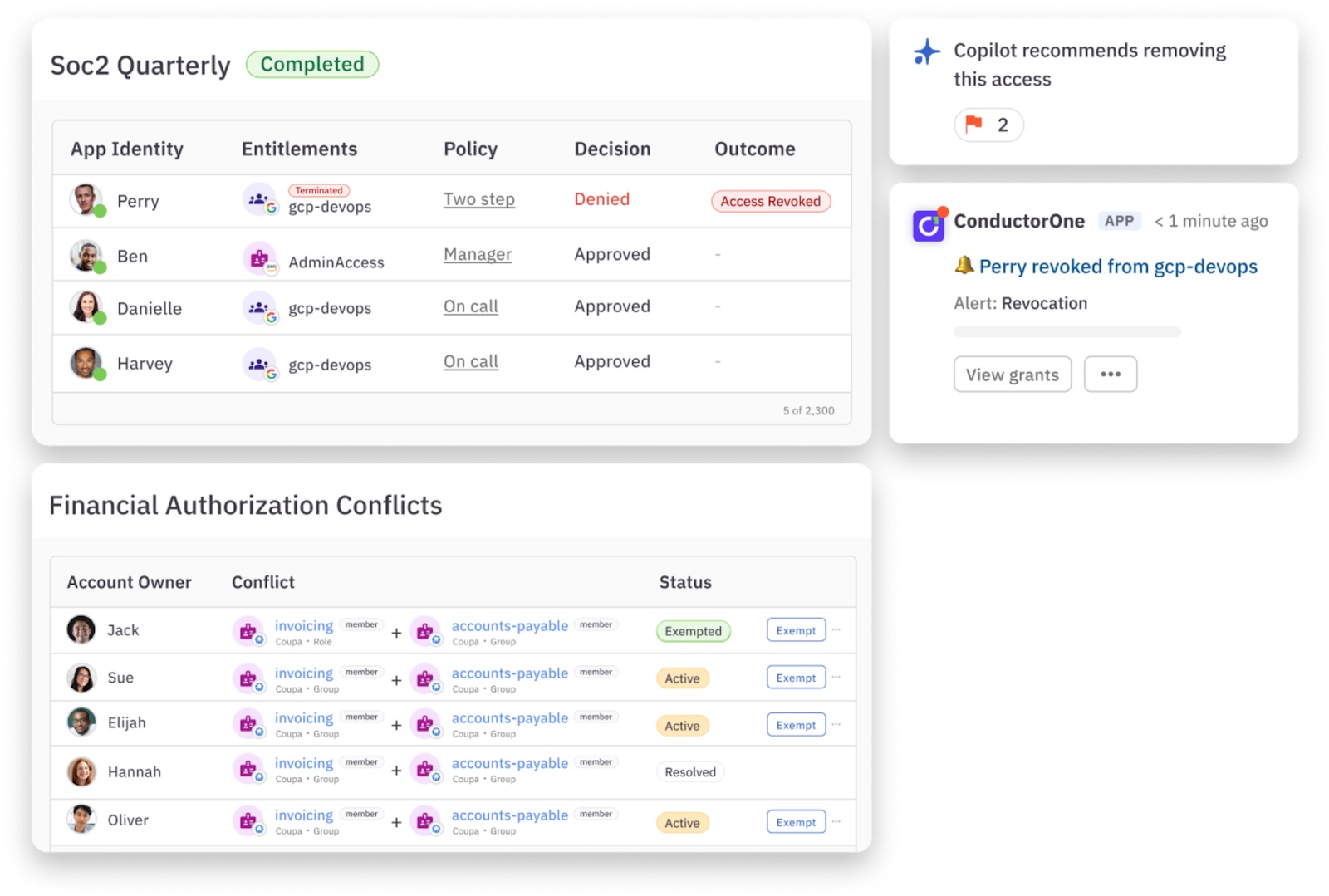Click the AdminAccess entitlement icon in Ben's row

261,256
